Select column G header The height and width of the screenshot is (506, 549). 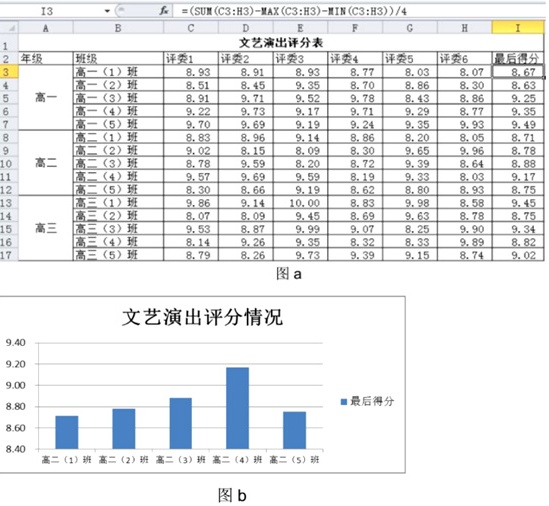click(x=410, y=28)
